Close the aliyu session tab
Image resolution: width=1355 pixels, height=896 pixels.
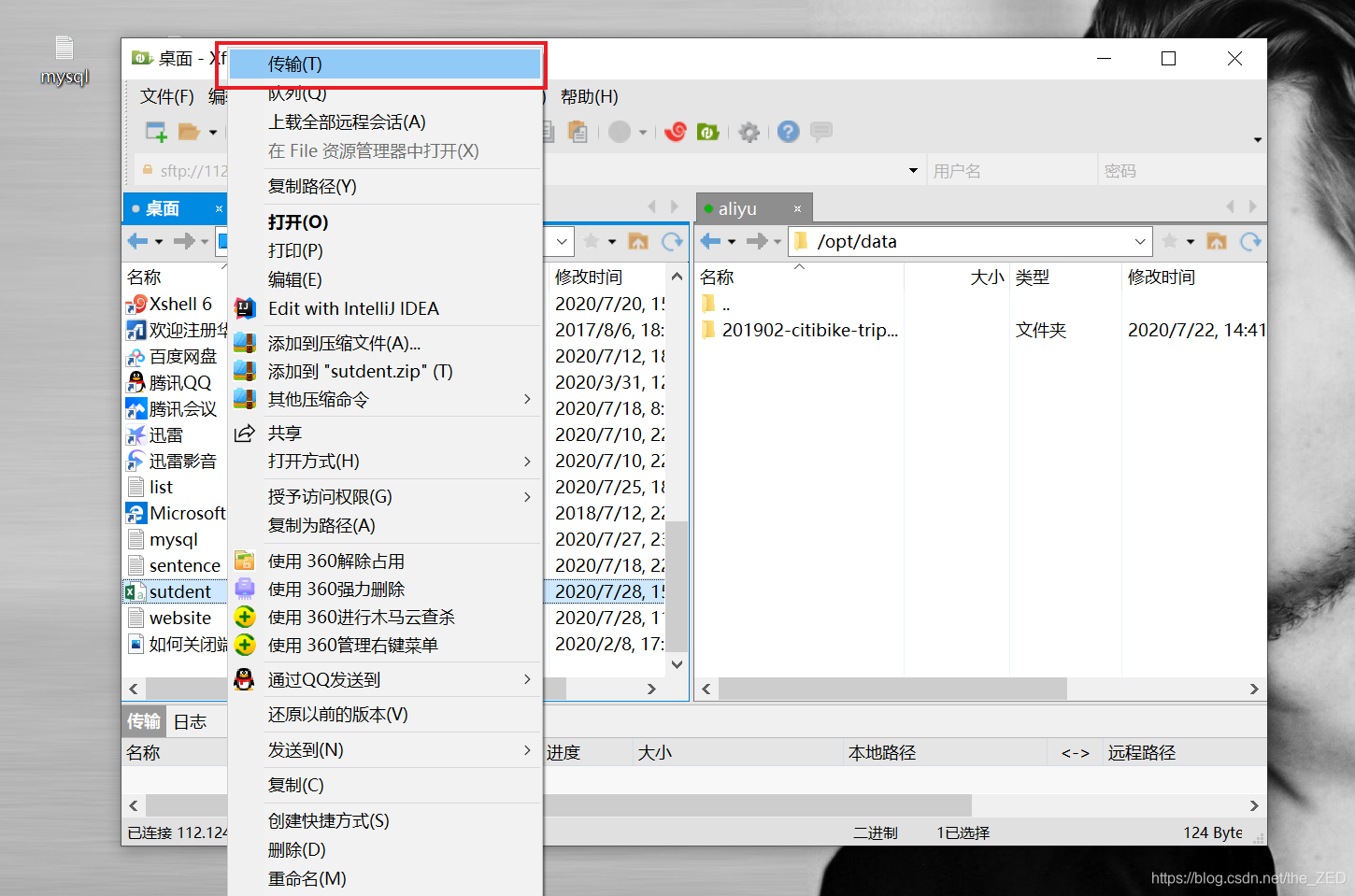tap(797, 208)
